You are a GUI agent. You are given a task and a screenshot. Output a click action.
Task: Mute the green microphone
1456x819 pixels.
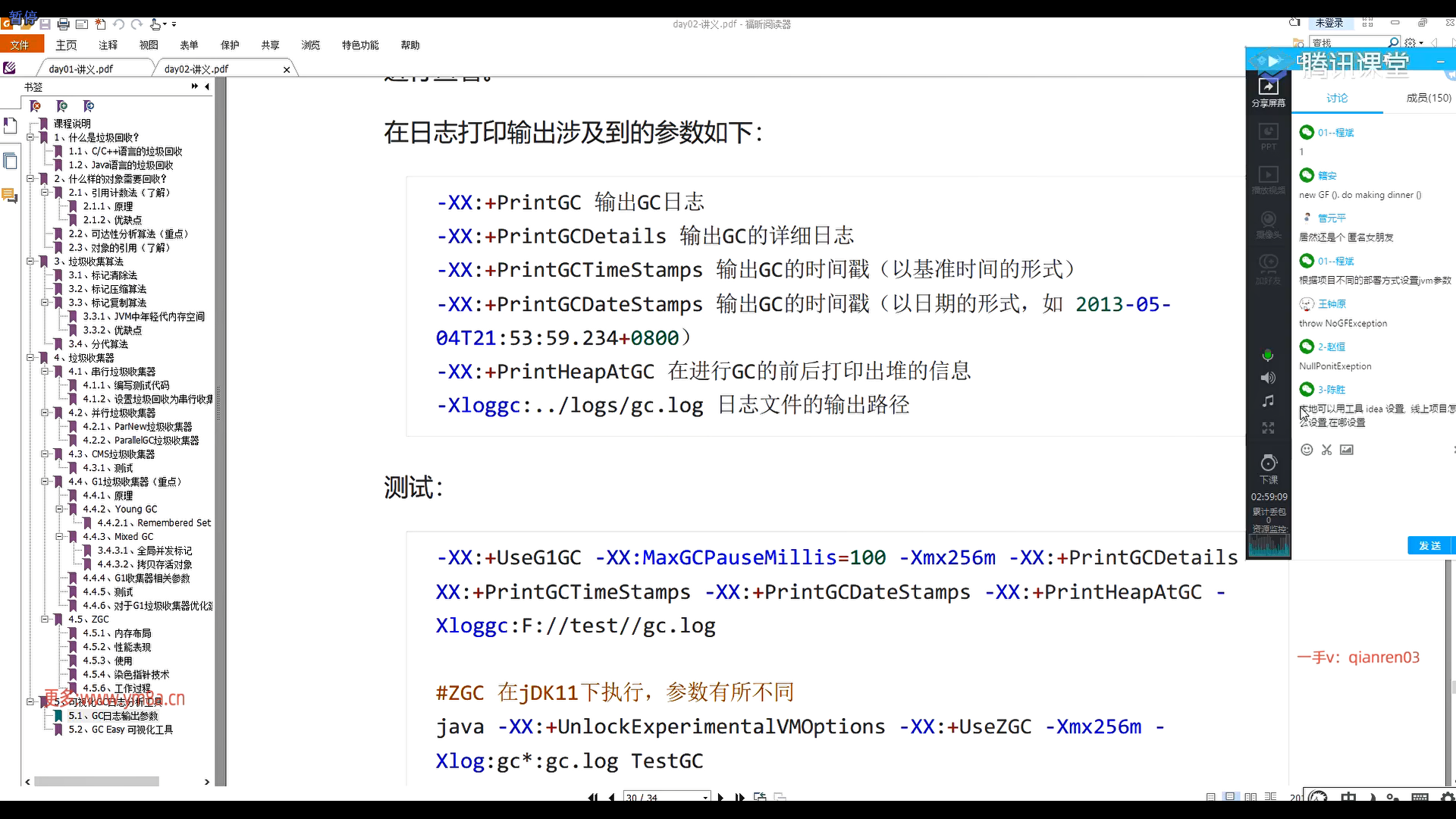click(x=1267, y=355)
